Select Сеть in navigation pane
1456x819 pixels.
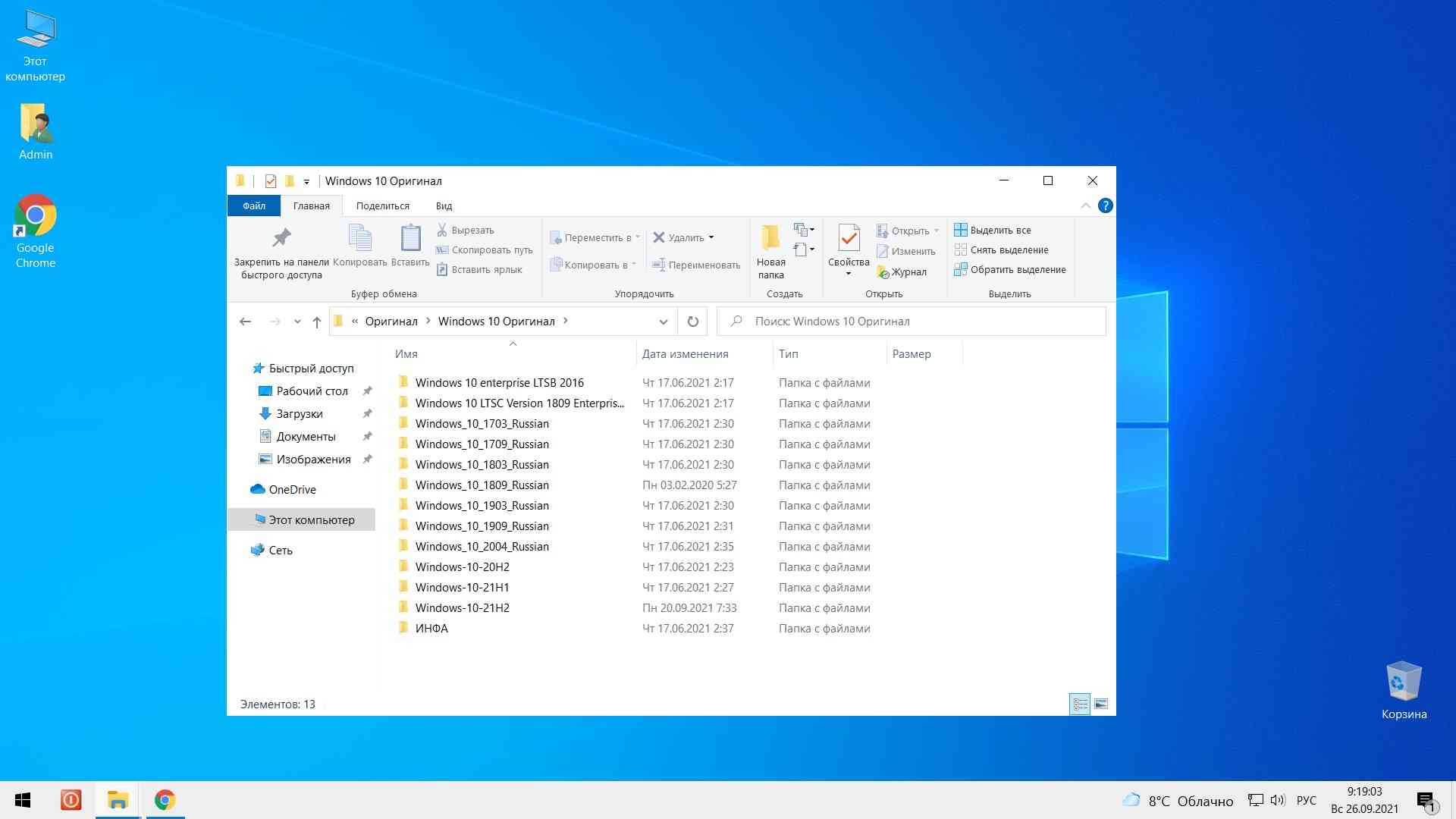click(x=271, y=551)
